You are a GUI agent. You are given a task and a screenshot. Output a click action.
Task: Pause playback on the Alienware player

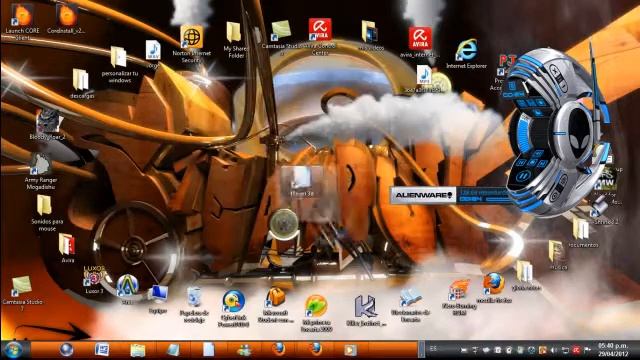click(x=524, y=177)
